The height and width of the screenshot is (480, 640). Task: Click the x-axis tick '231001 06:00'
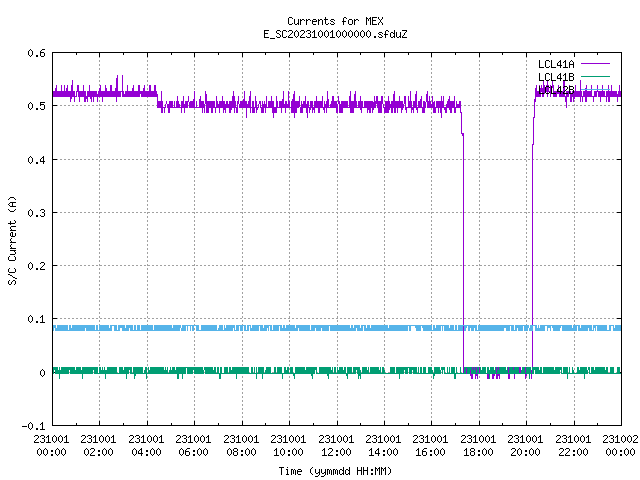(193, 446)
